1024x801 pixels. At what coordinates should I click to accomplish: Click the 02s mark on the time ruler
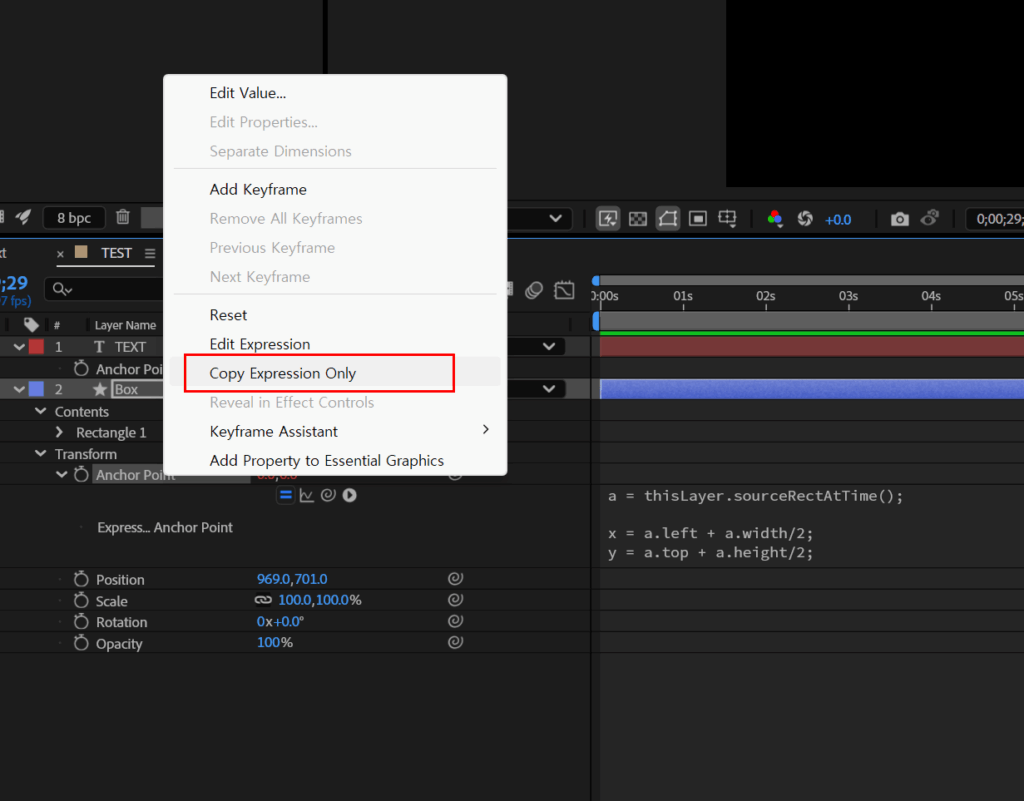click(x=765, y=296)
